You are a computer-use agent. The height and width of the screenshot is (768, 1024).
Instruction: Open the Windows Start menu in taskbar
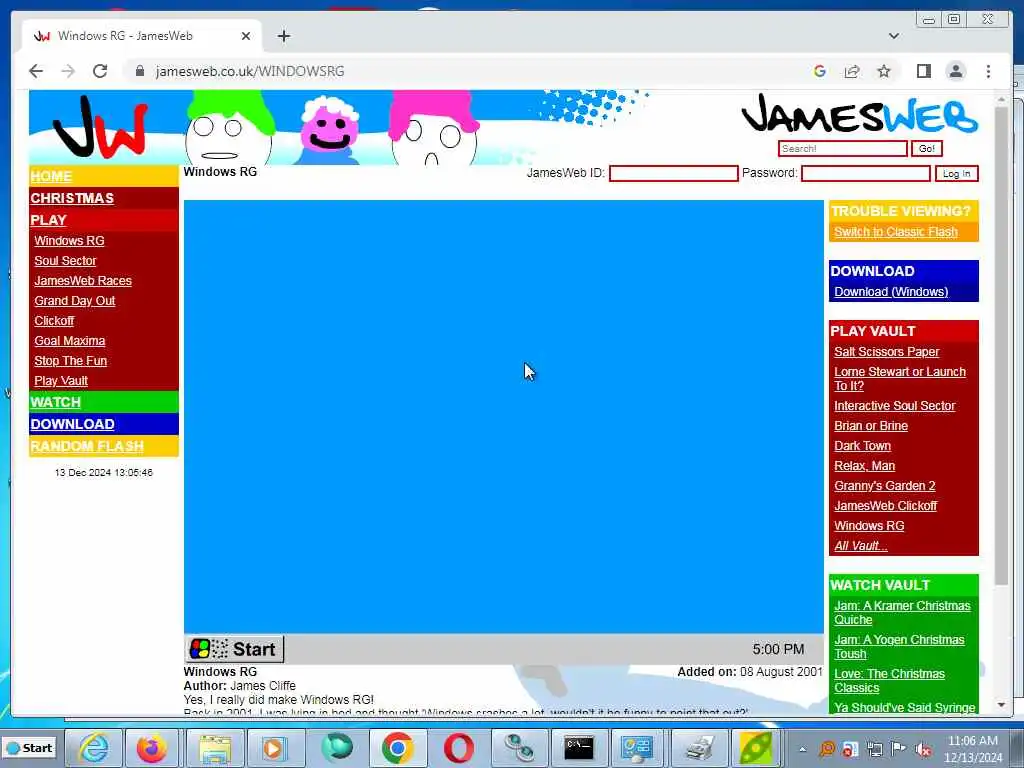(x=29, y=748)
